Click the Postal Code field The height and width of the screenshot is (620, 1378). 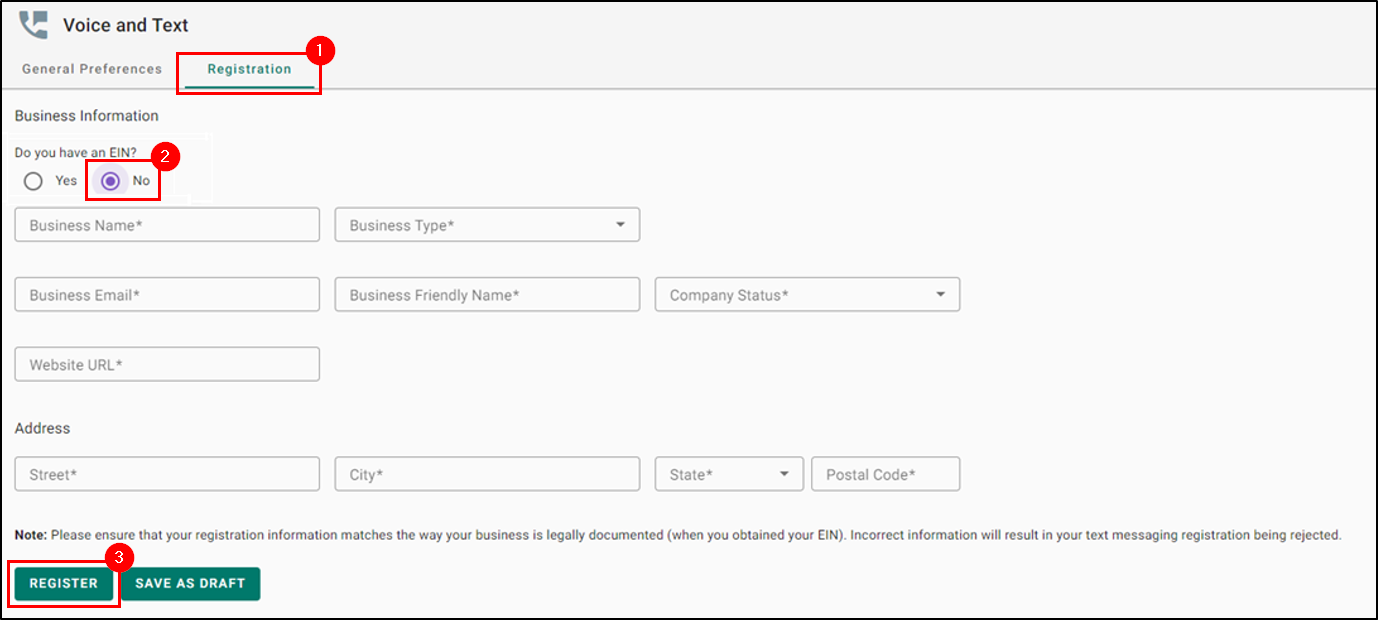coord(886,474)
